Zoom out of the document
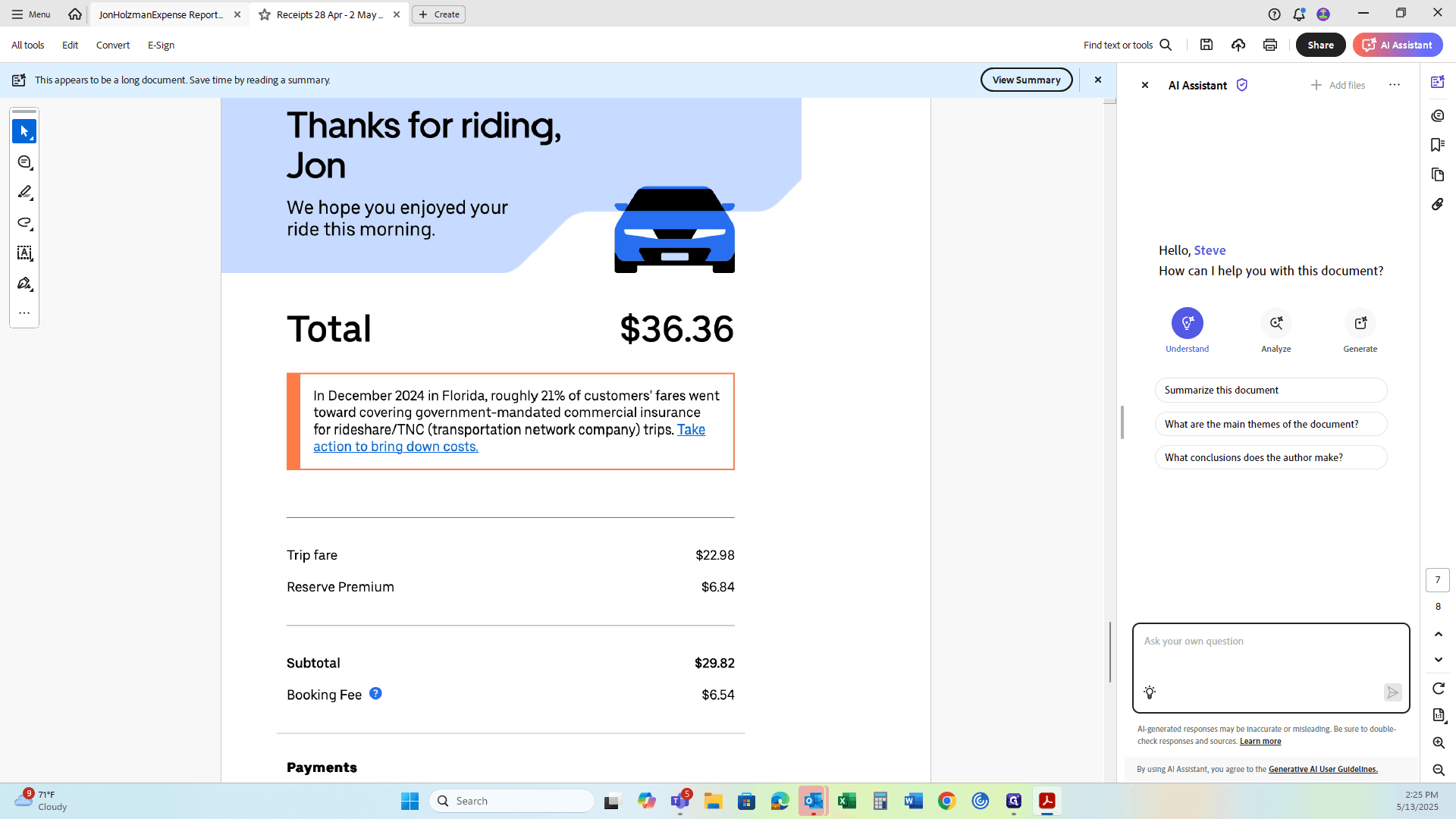 [1439, 770]
